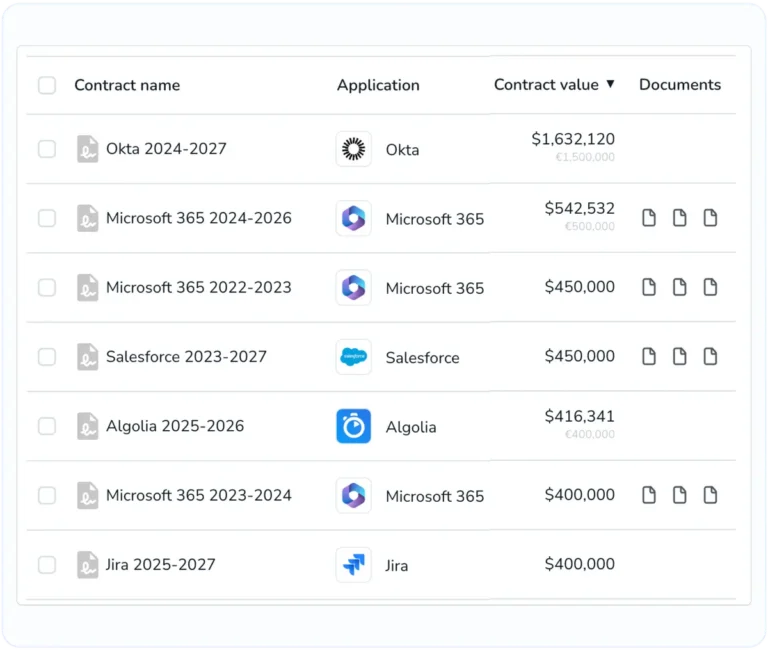This screenshot has height=651, width=768.
Task: Click the contract file icon beside Jira 2025-2027
Action: coord(88,565)
